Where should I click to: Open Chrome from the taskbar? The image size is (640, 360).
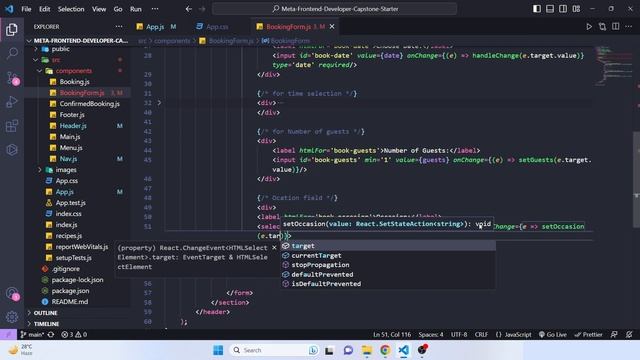(x=385, y=350)
